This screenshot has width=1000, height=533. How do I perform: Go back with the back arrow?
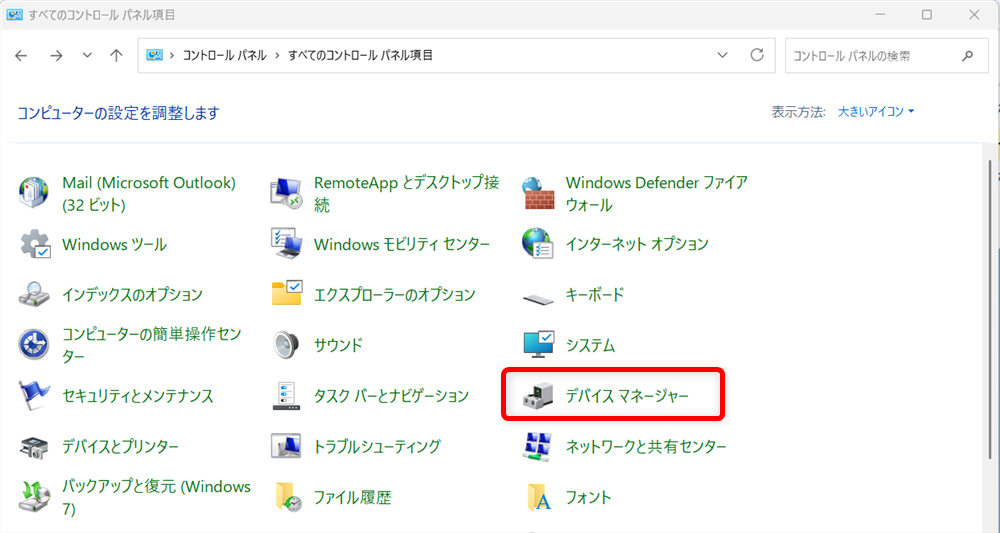21,55
